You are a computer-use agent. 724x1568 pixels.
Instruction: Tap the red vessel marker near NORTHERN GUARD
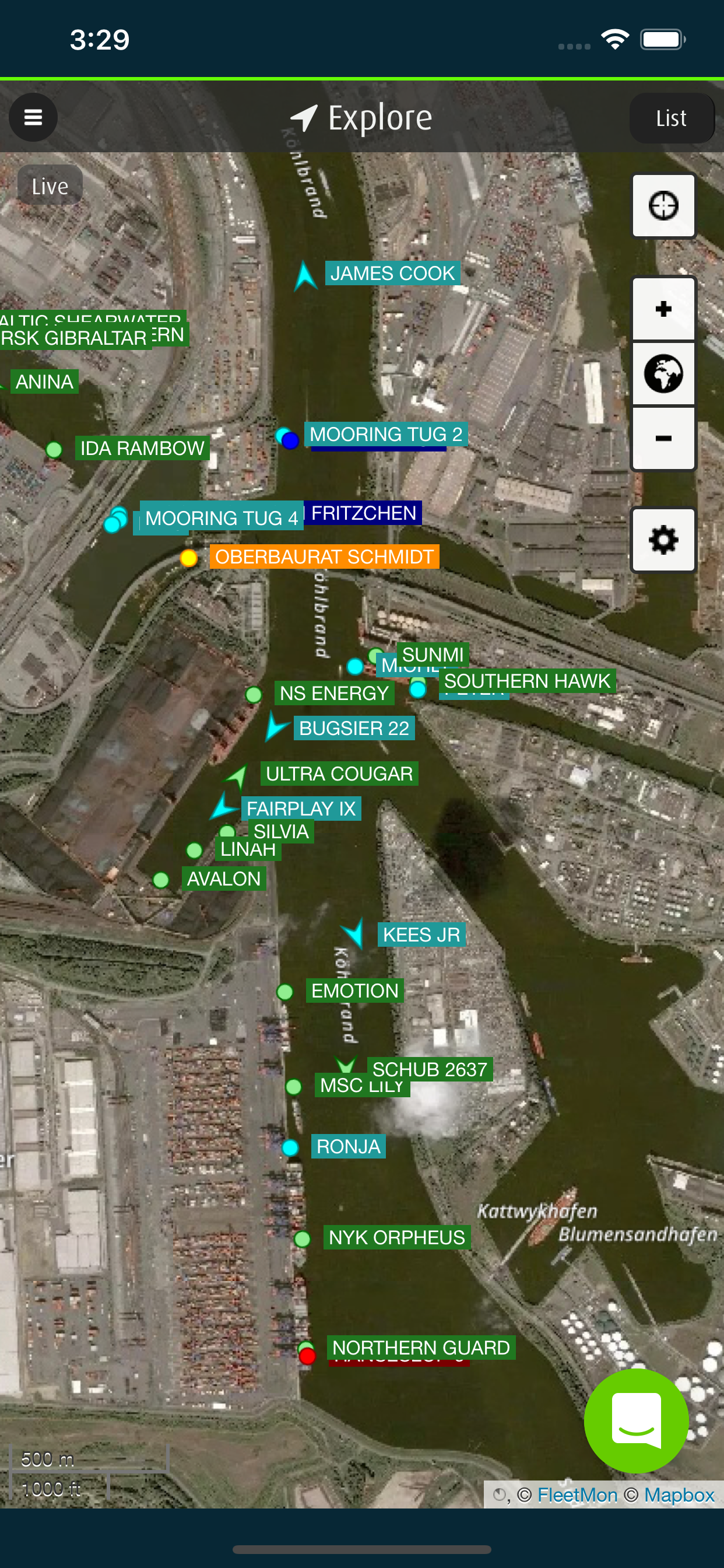[x=307, y=1356]
